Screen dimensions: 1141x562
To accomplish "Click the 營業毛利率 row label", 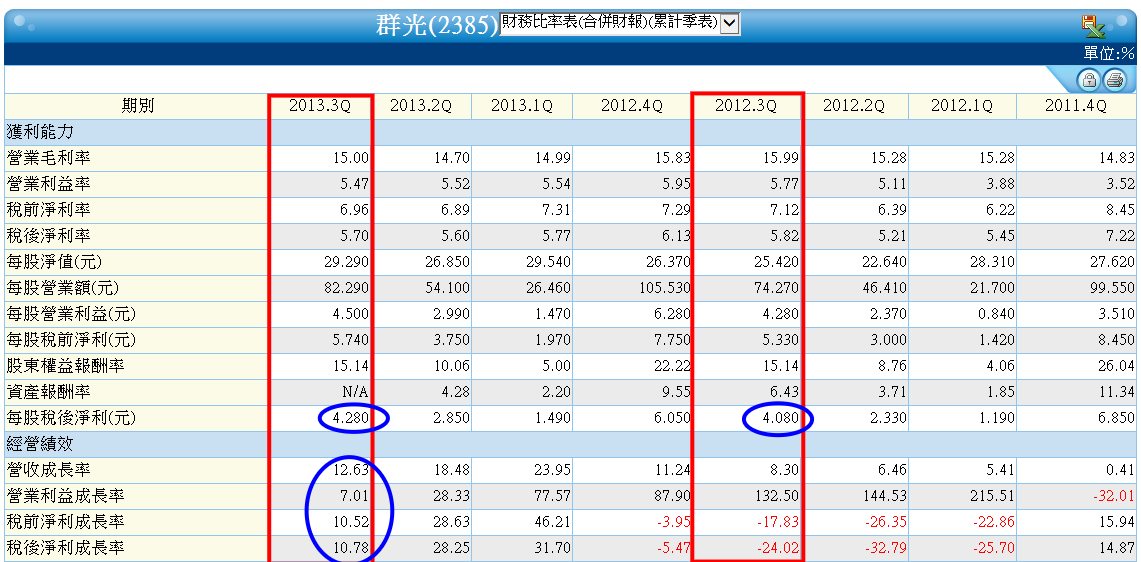I will pos(49,158).
